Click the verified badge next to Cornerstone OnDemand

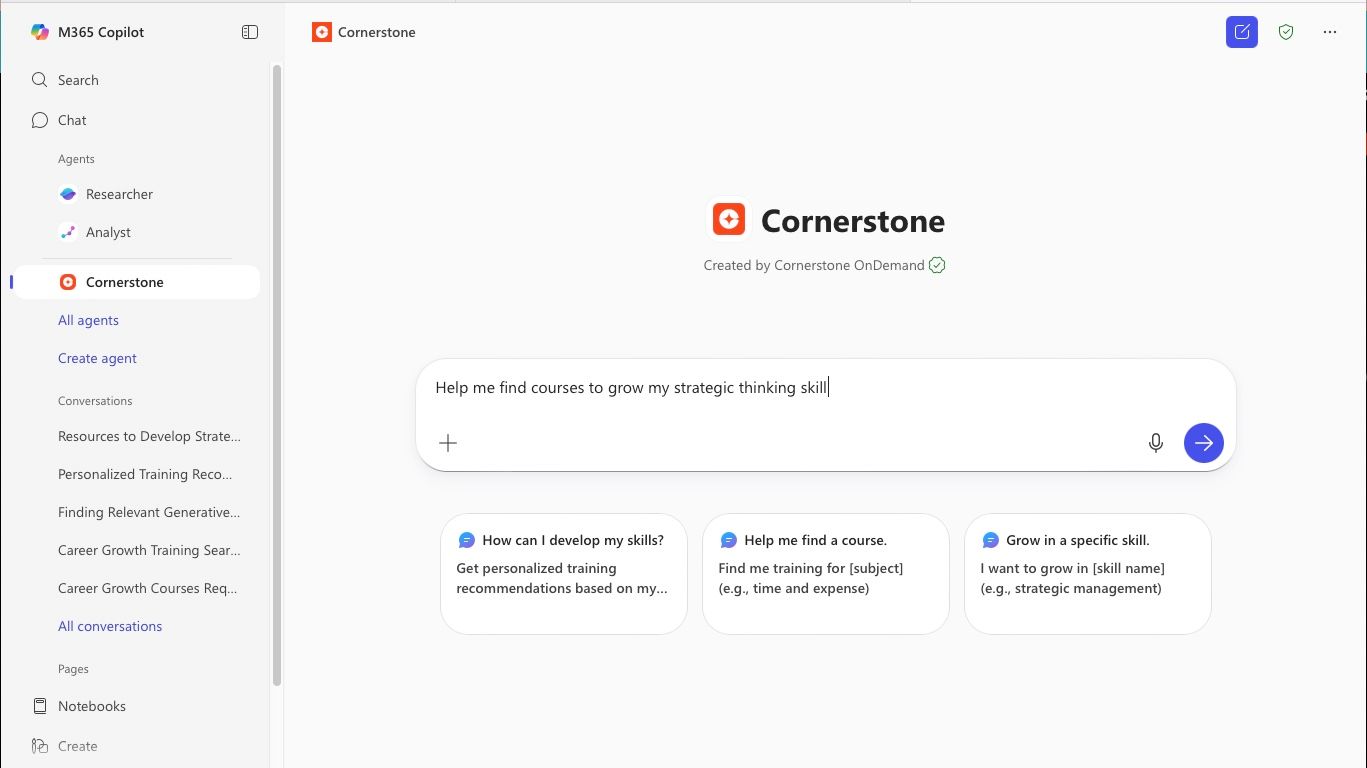(x=936, y=265)
